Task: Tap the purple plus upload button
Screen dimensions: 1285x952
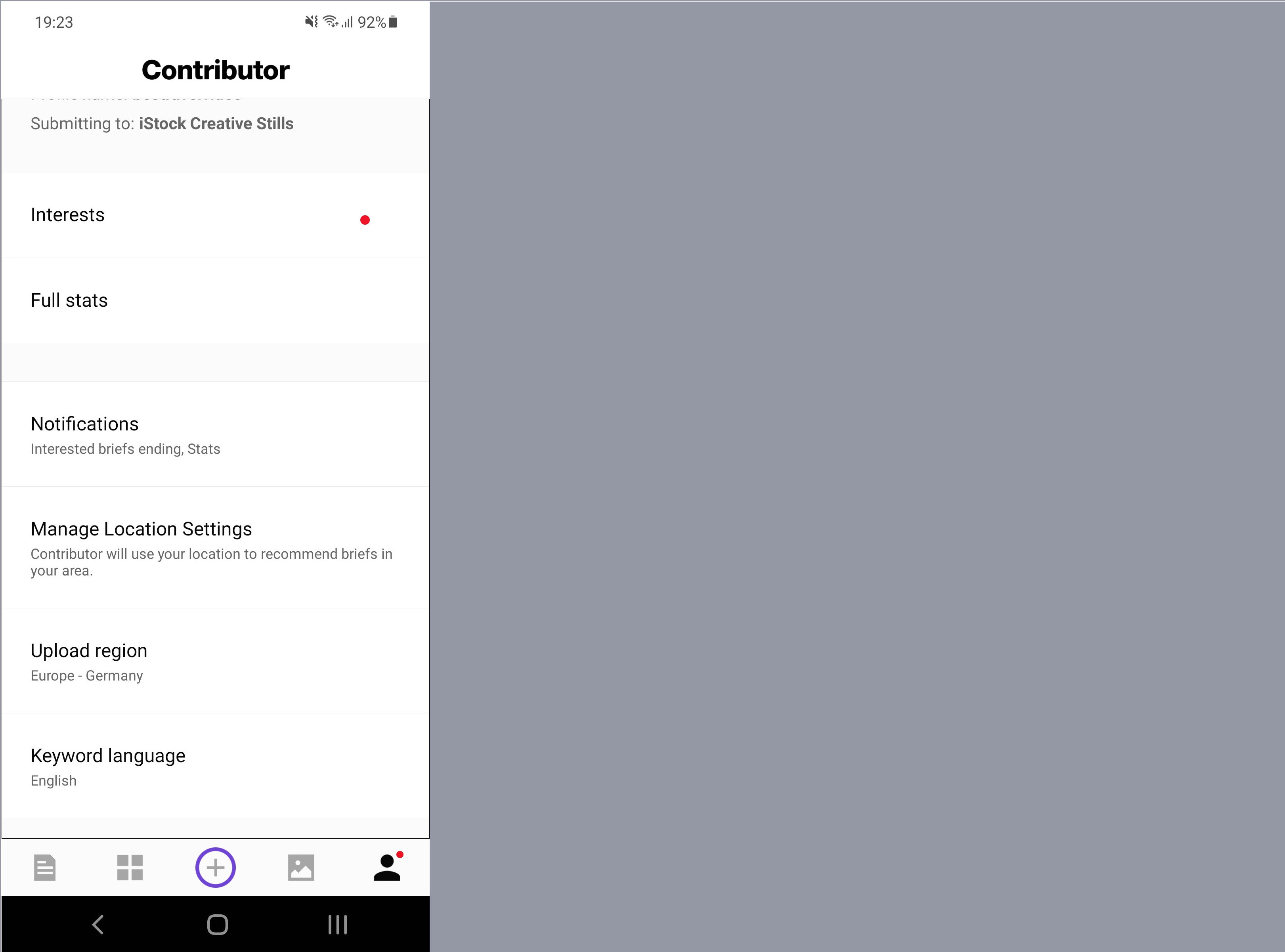Action: coord(216,867)
